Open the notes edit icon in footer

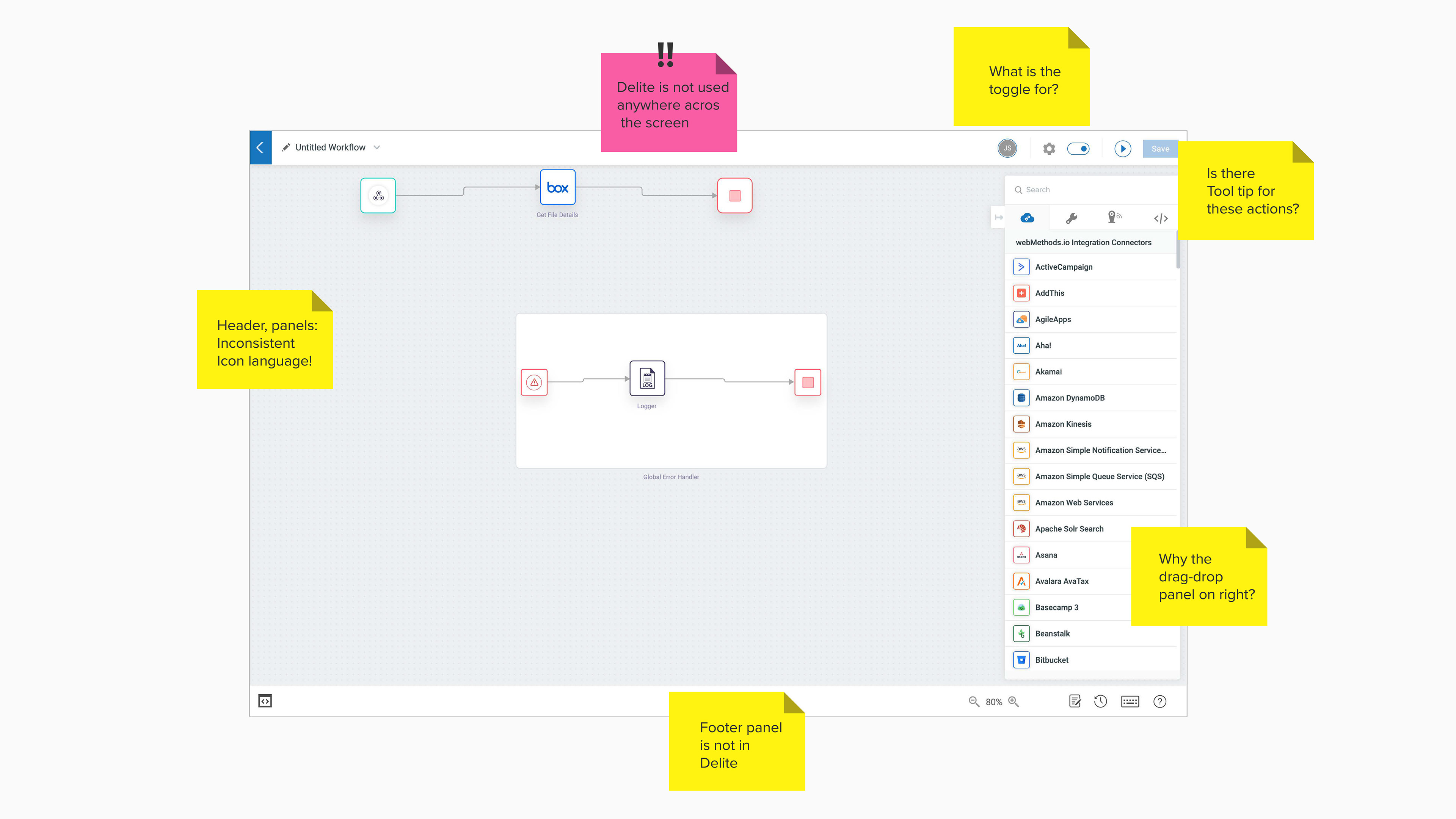tap(1076, 701)
